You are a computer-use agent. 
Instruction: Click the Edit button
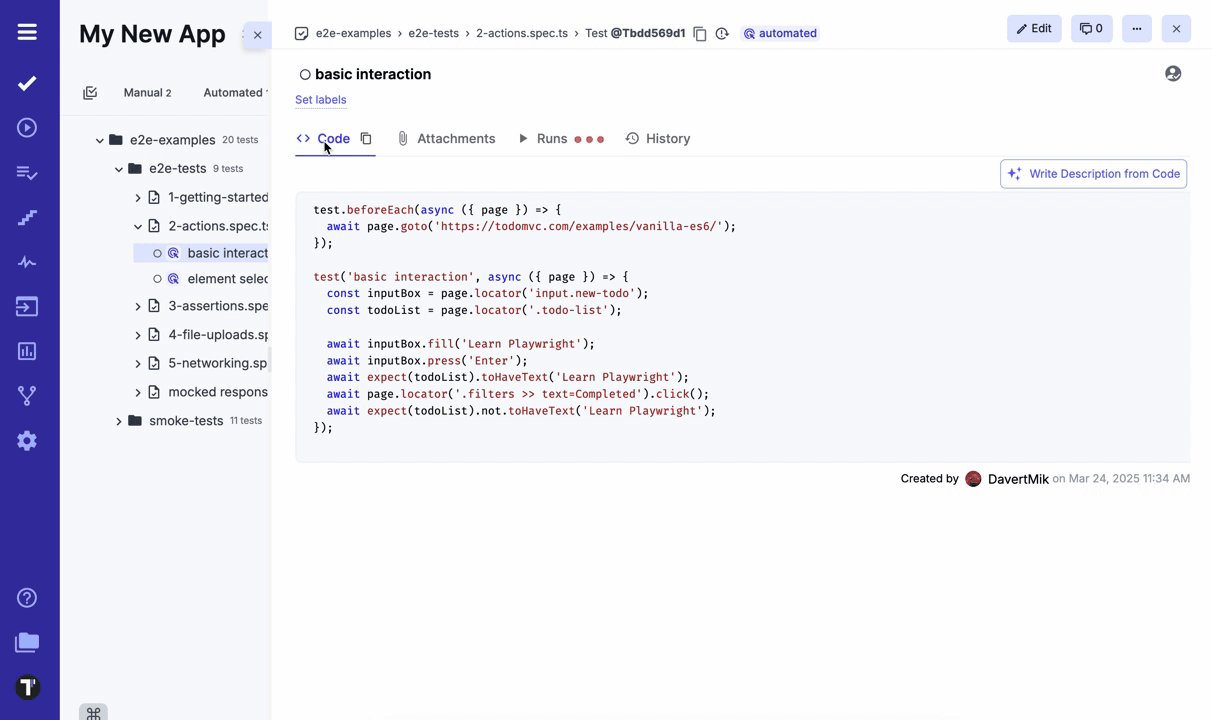(1034, 29)
